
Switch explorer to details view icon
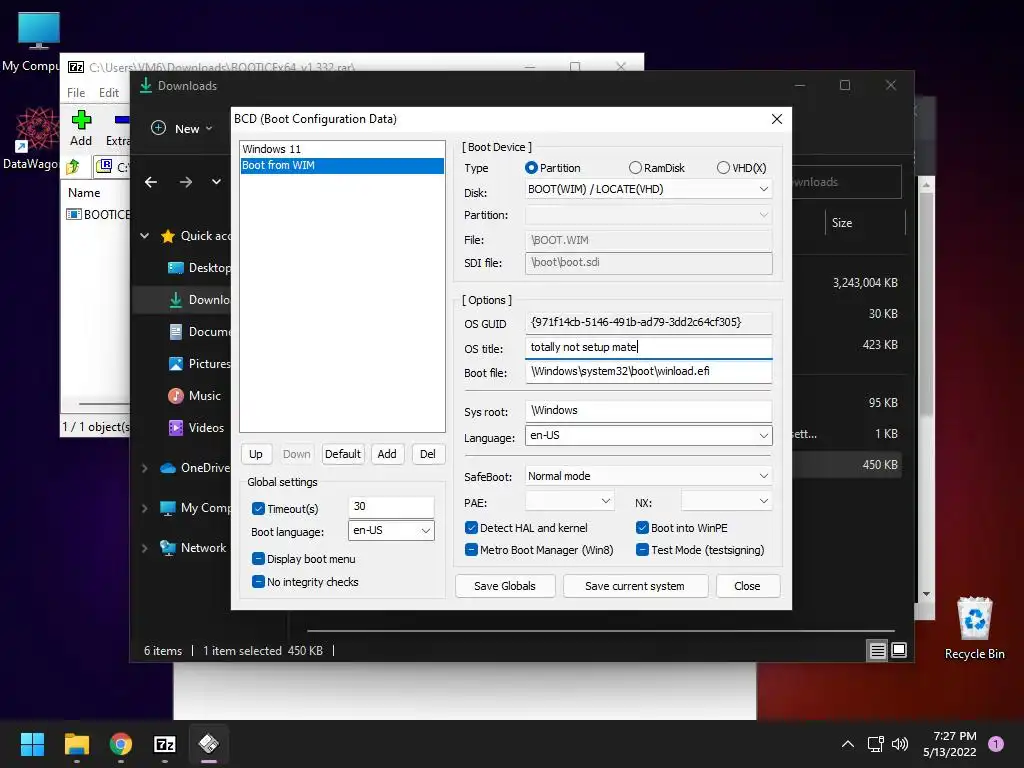coord(878,650)
